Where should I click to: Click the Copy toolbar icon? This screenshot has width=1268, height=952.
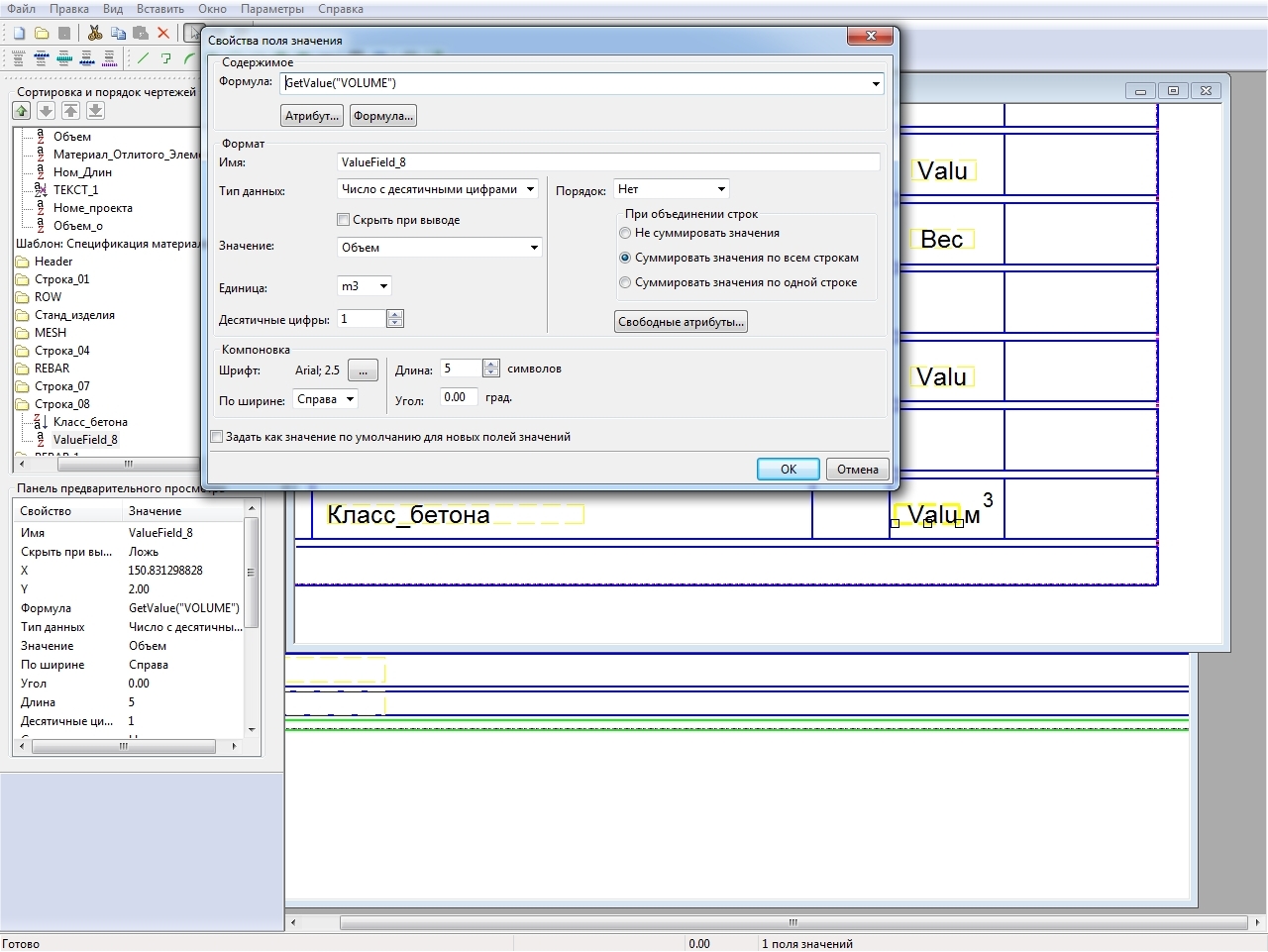(x=118, y=33)
